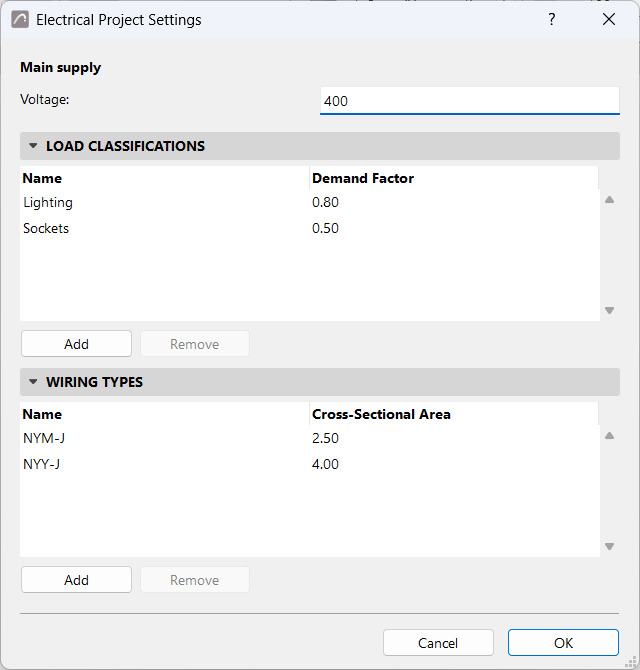Cancel the electrical settings changes
This screenshot has height=670, width=640.
click(x=438, y=643)
